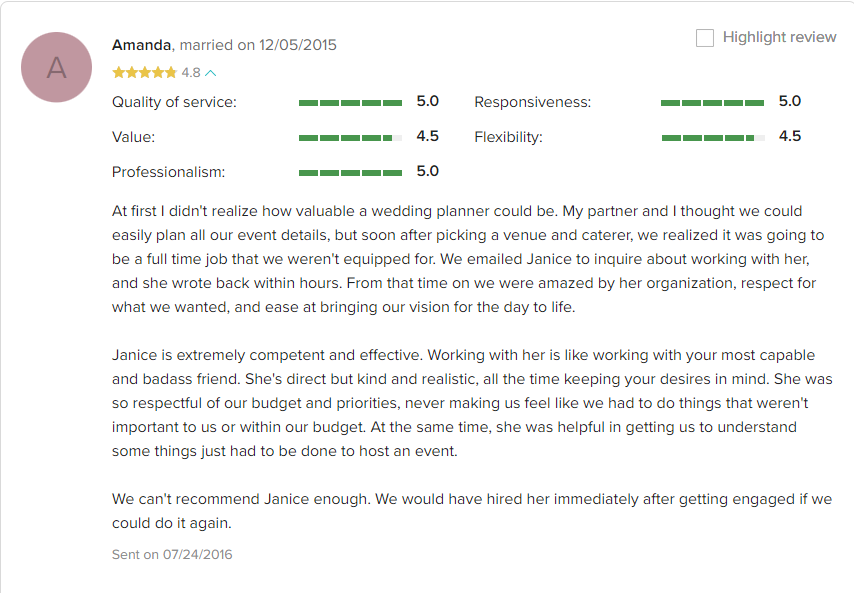Click the Flexibility score 4.5

point(790,136)
